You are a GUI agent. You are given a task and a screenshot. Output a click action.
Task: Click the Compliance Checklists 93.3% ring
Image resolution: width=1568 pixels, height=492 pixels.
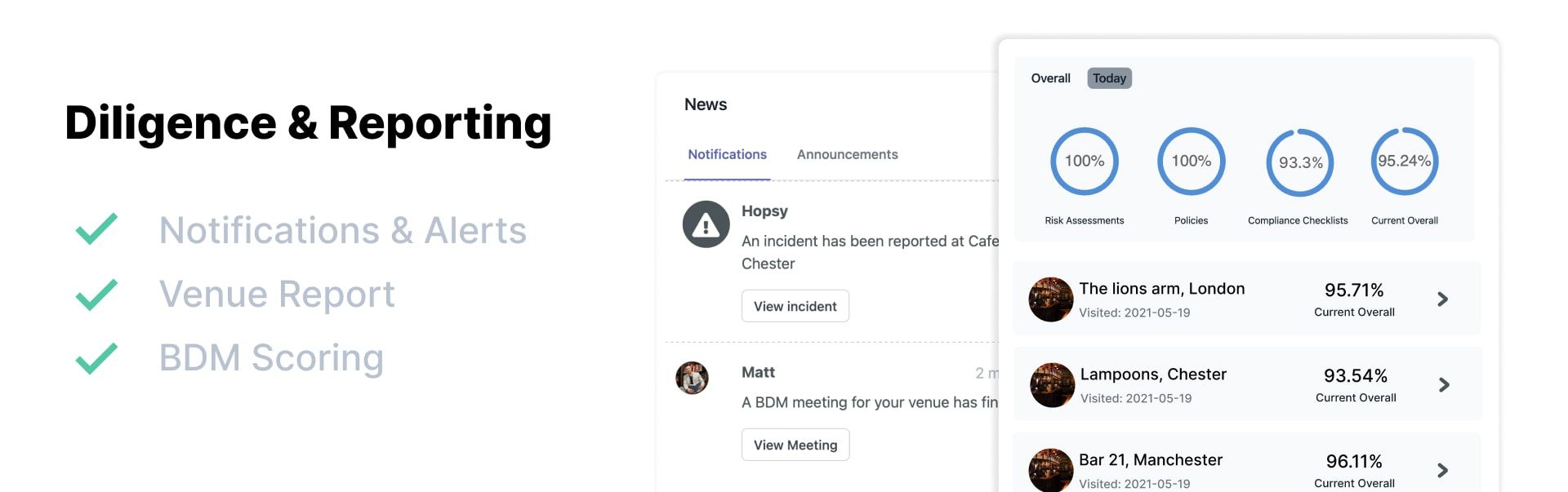pyautogui.click(x=1299, y=162)
